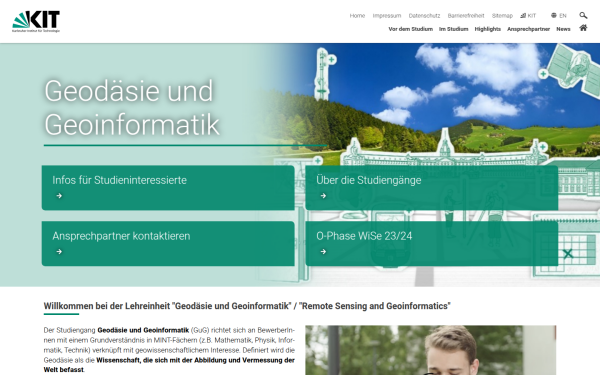Open the Impressum link
Viewport: 600px width, 375px height.
point(387,16)
